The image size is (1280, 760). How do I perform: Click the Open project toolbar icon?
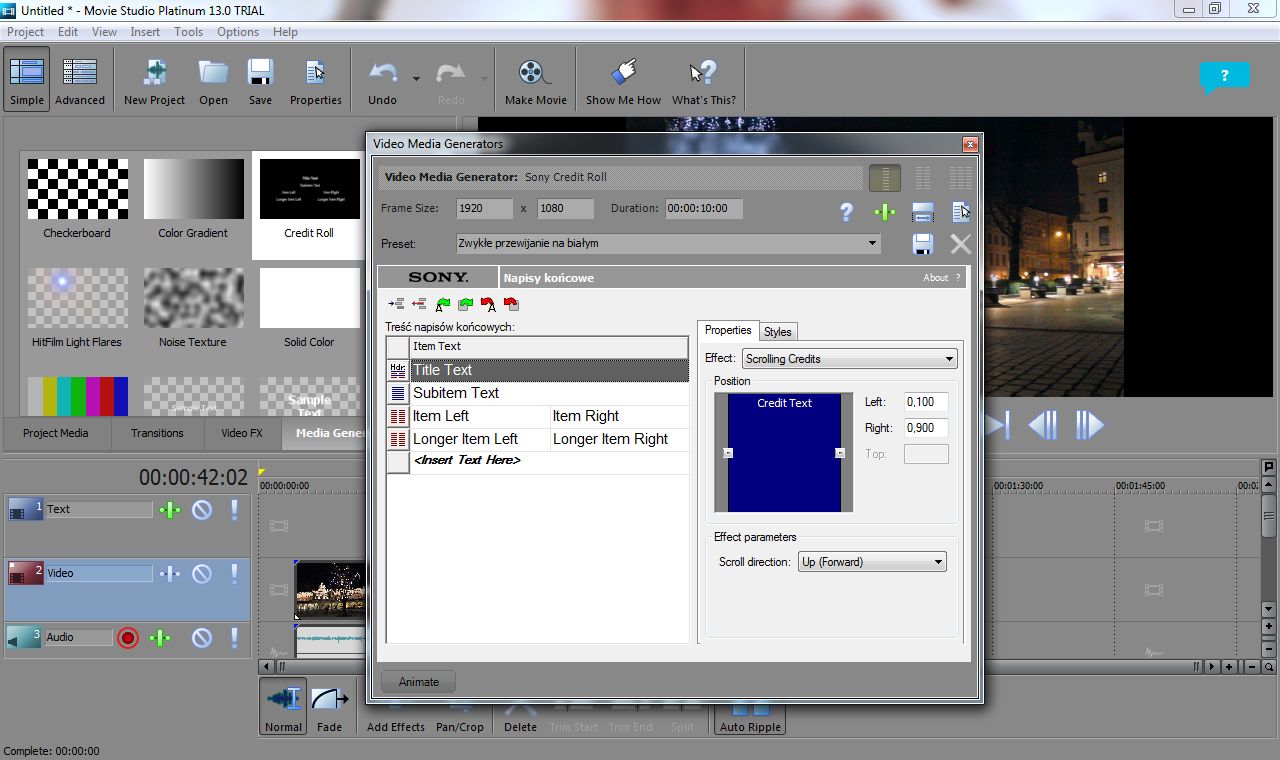tap(213, 80)
